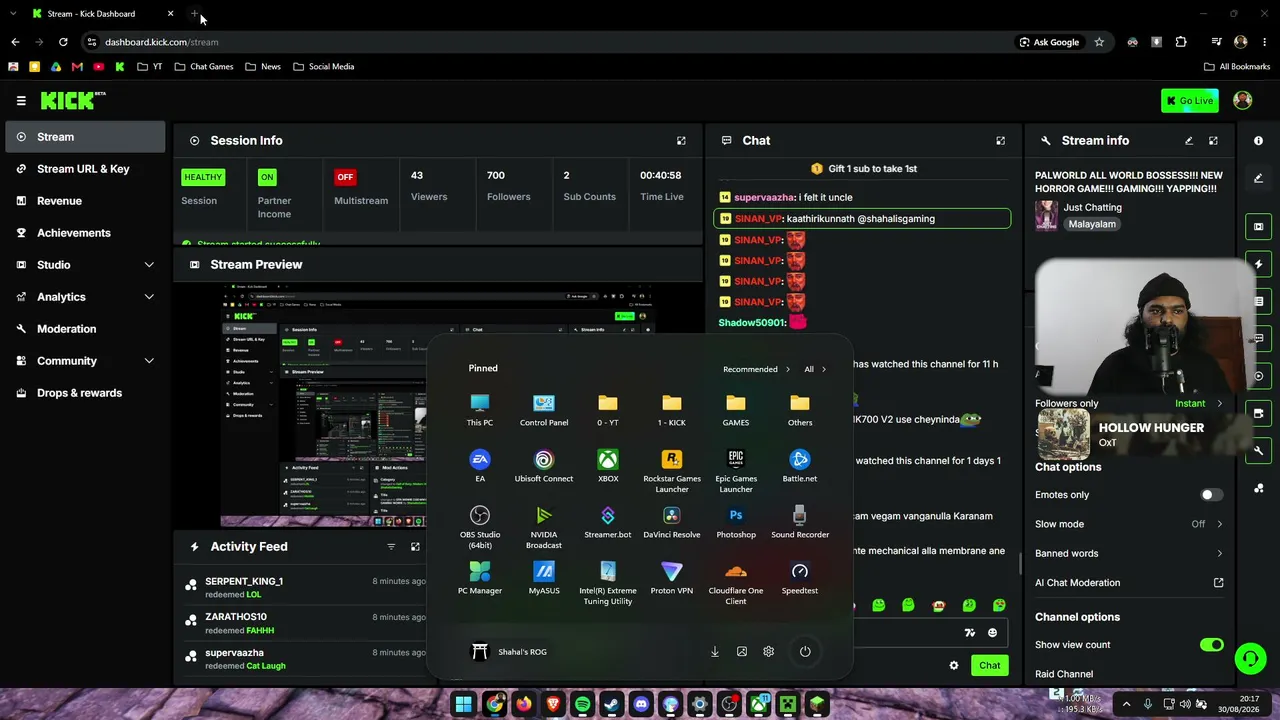
Task: Open the Raid Channel option
Action: pyautogui.click(x=1064, y=674)
